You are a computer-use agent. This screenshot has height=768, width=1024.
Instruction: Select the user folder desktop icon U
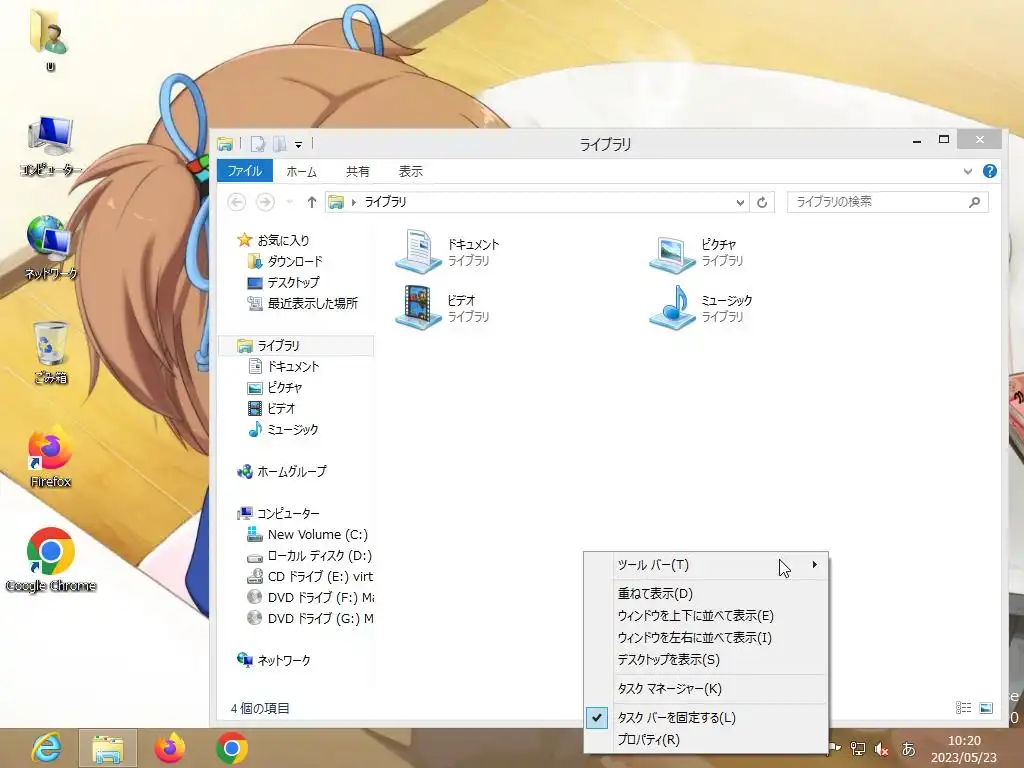(50, 39)
